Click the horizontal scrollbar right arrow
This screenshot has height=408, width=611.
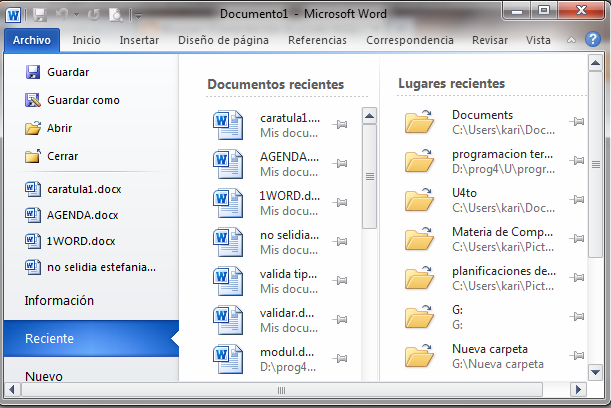[578, 389]
